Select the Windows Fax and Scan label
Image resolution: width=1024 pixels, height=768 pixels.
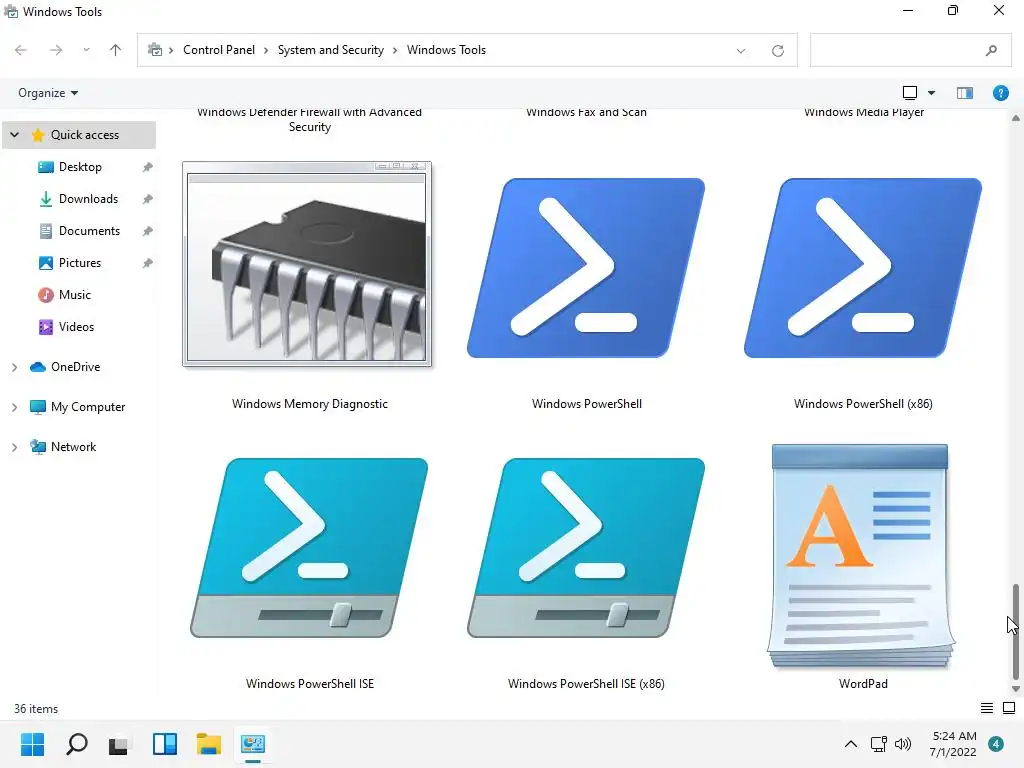586,112
